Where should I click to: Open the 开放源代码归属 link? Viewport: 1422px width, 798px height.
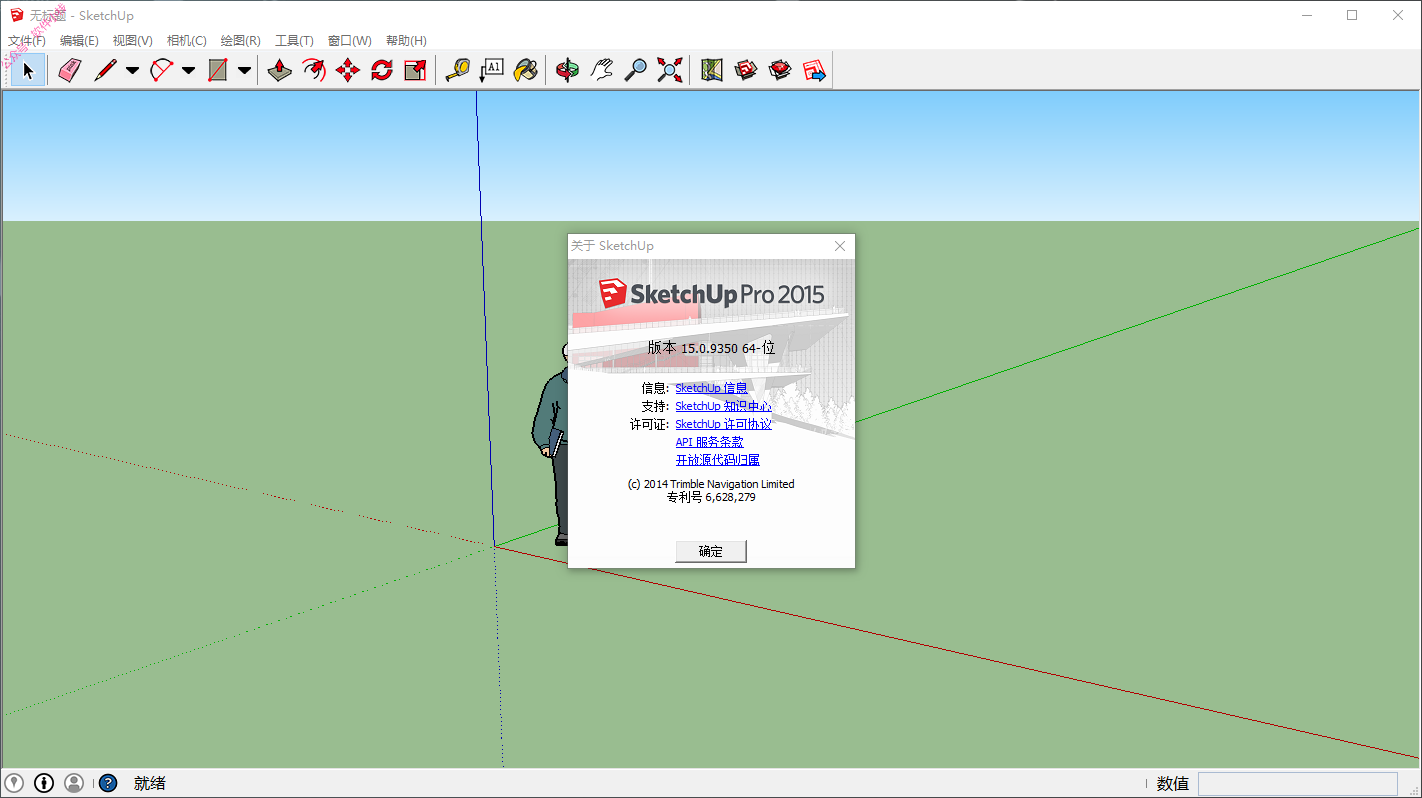point(717,460)
